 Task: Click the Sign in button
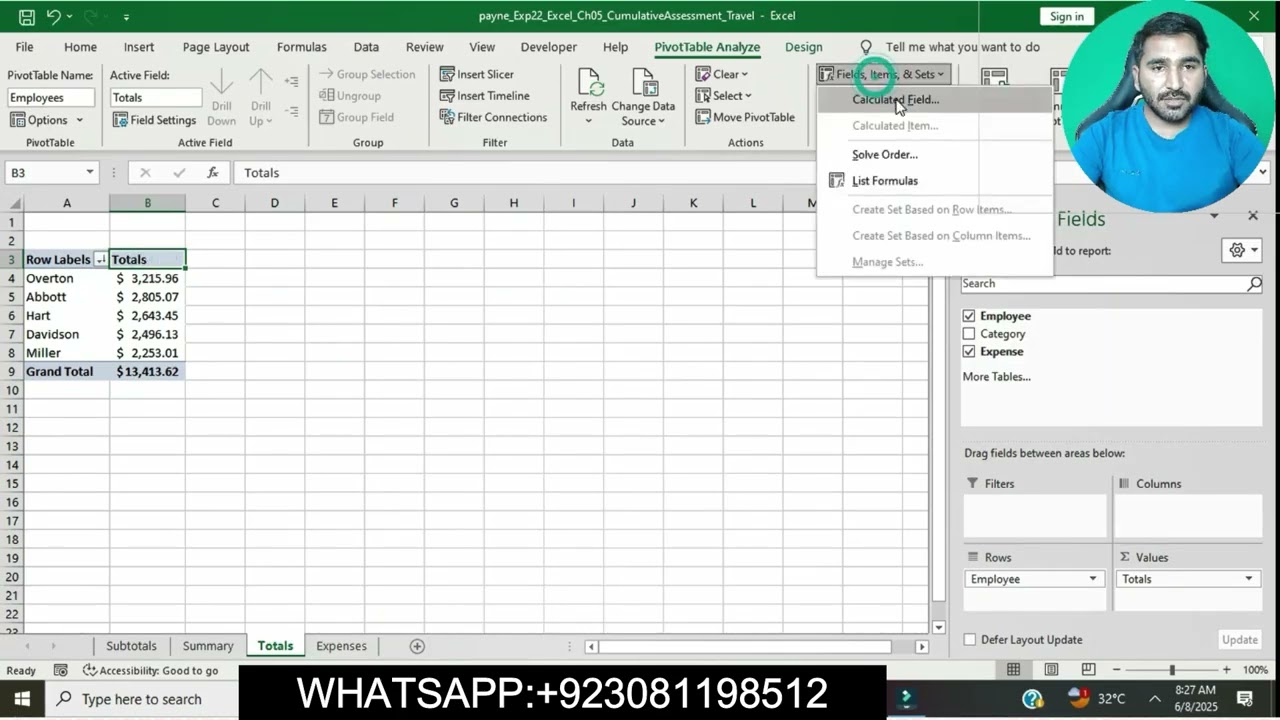coord(1066,16)
